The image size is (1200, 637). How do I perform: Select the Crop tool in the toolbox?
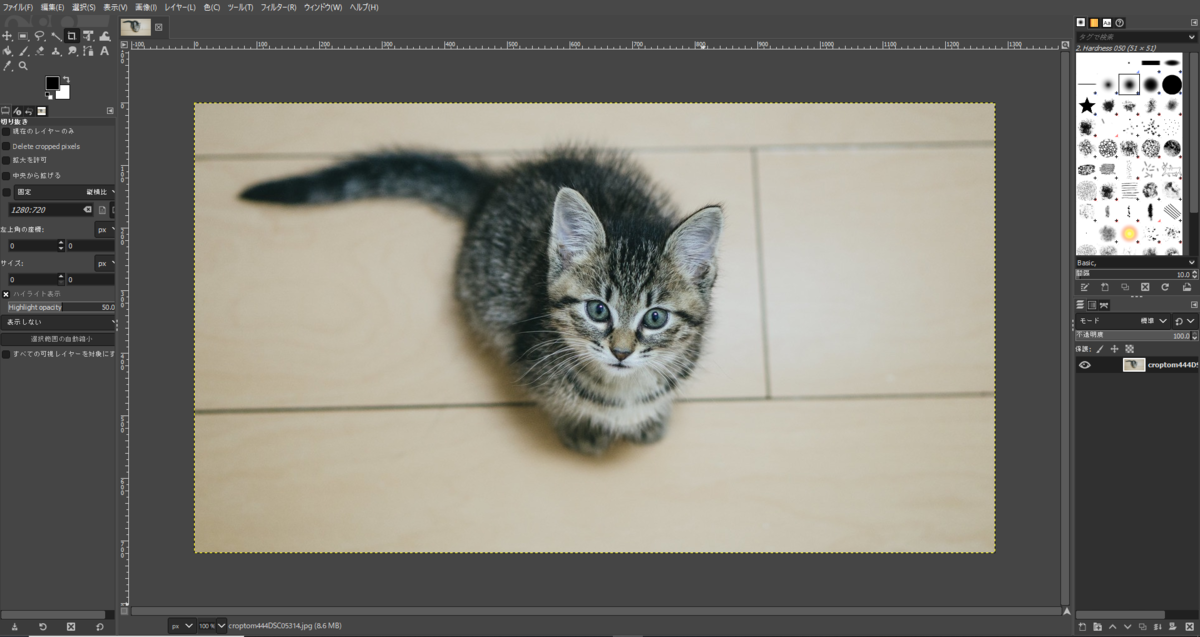(72, 36)
